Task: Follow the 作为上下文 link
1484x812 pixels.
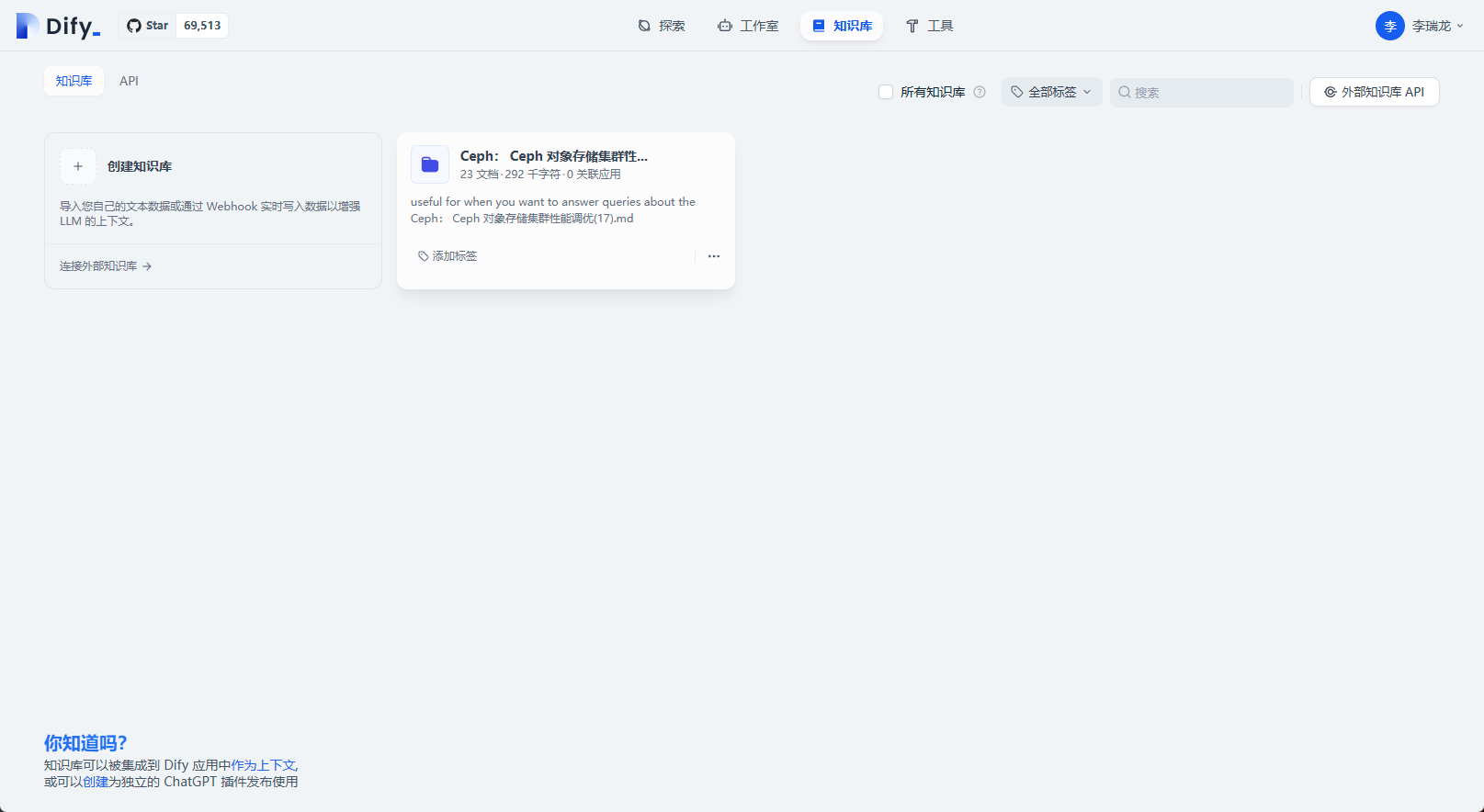Action: pos(263,765)
